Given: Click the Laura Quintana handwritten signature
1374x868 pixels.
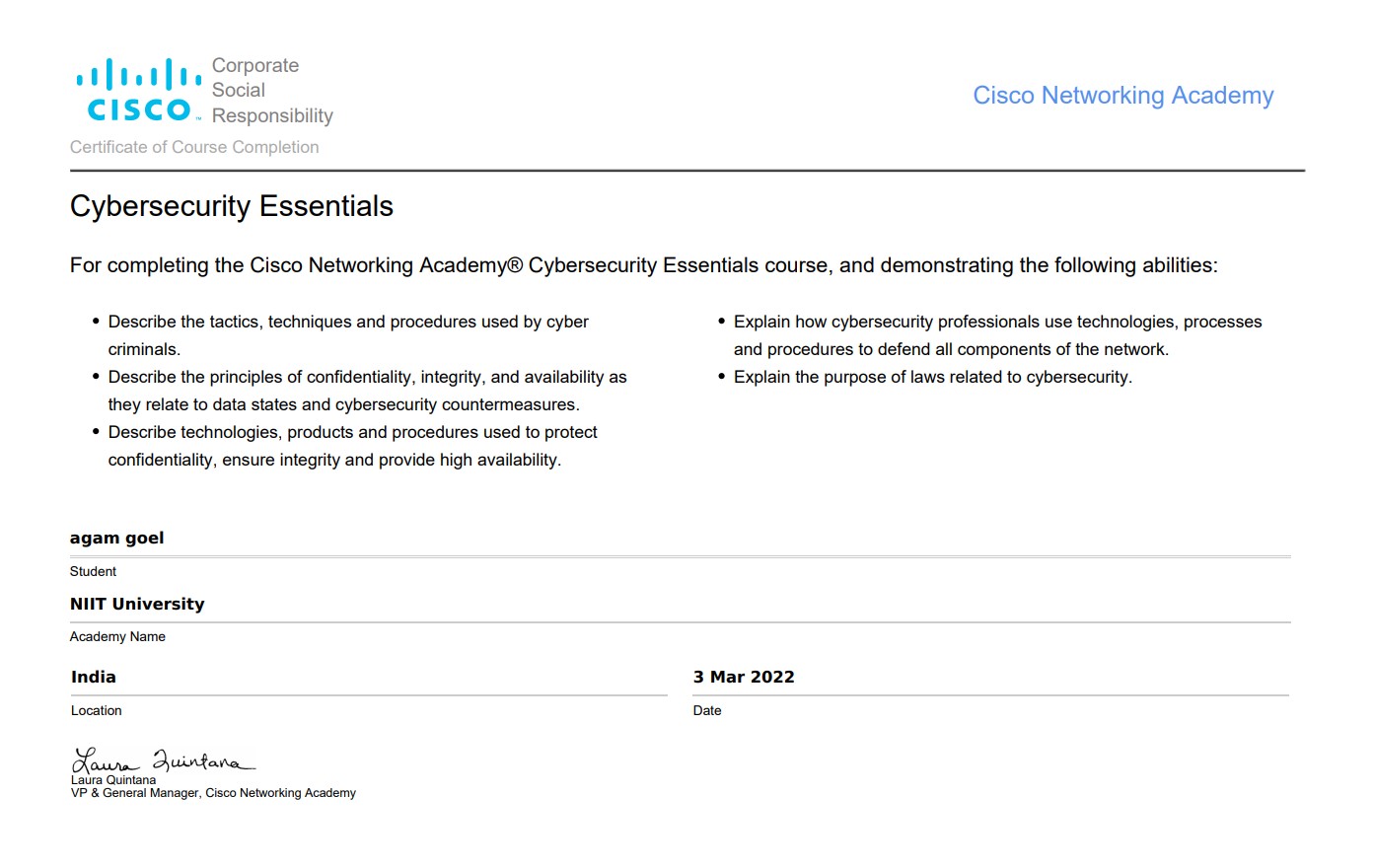Looking at the screenshot, I should click(163, 761).
